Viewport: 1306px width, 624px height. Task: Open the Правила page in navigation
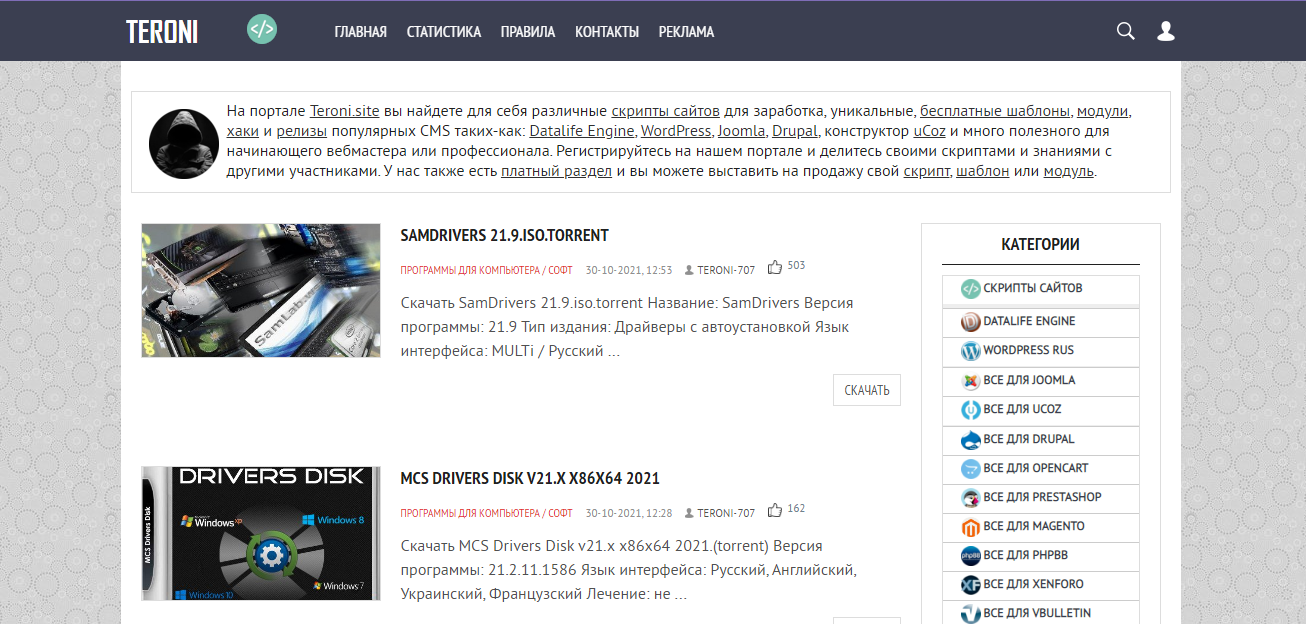pyautogui.click(x=527, y=32)
